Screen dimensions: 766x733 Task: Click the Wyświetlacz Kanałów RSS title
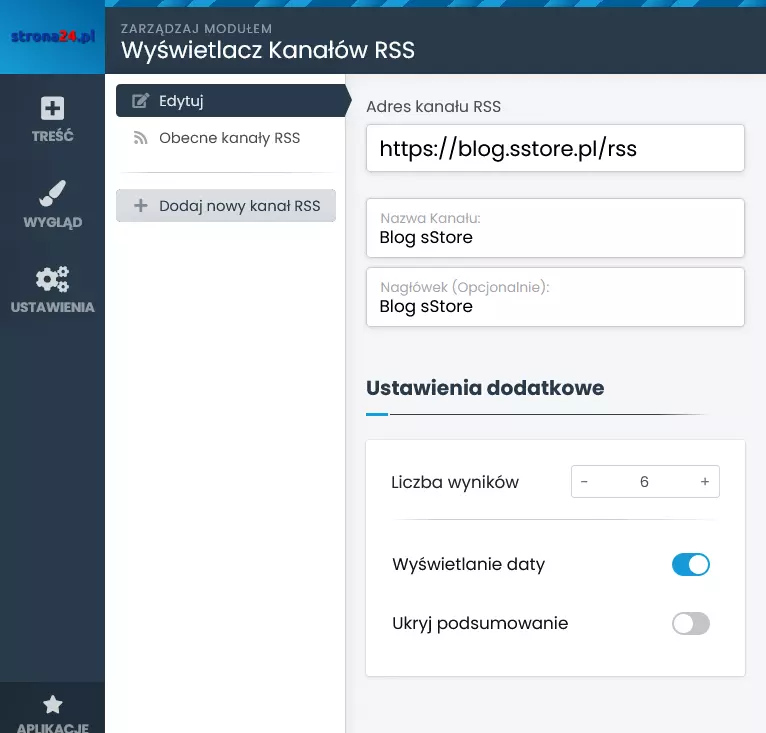268,50
